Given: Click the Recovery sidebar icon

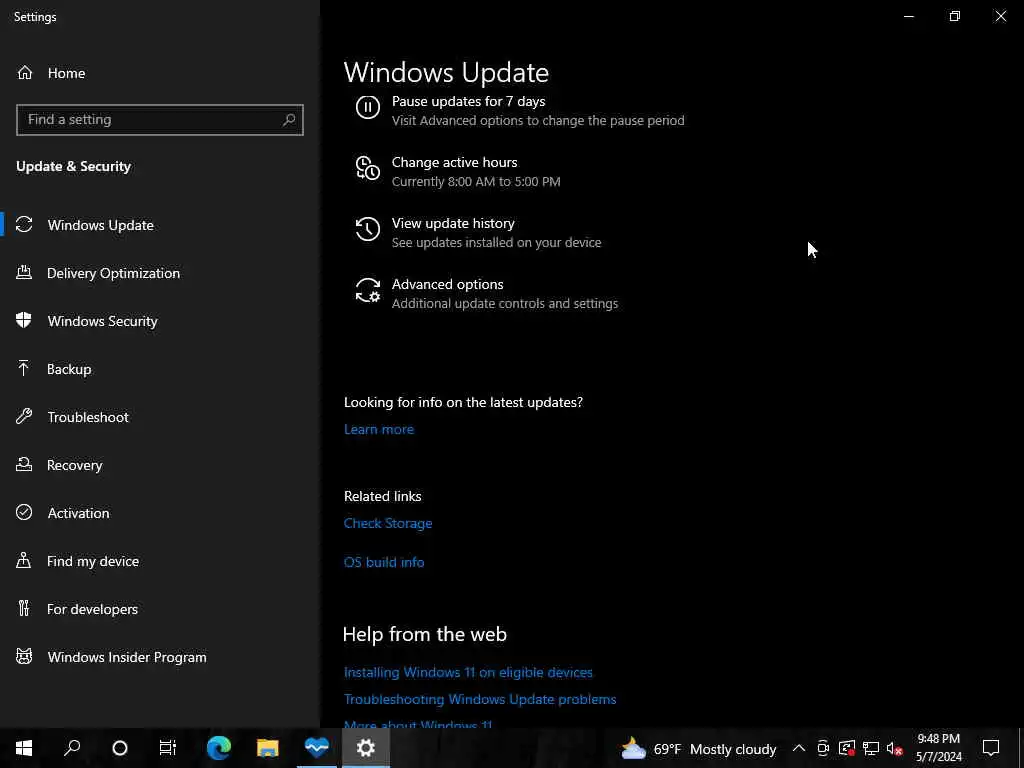Looking at the screenshot, I should coord(24,464).
